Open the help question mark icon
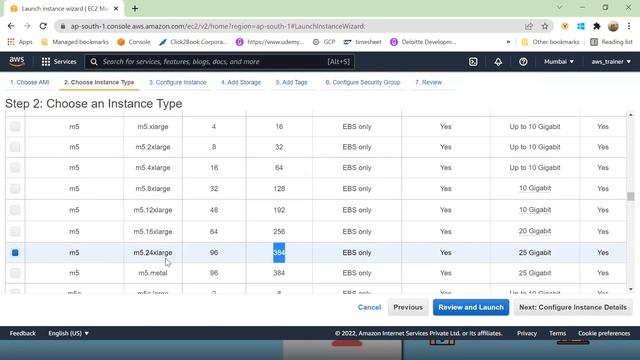The image size is (640, 360). click(x=523, y=62)
